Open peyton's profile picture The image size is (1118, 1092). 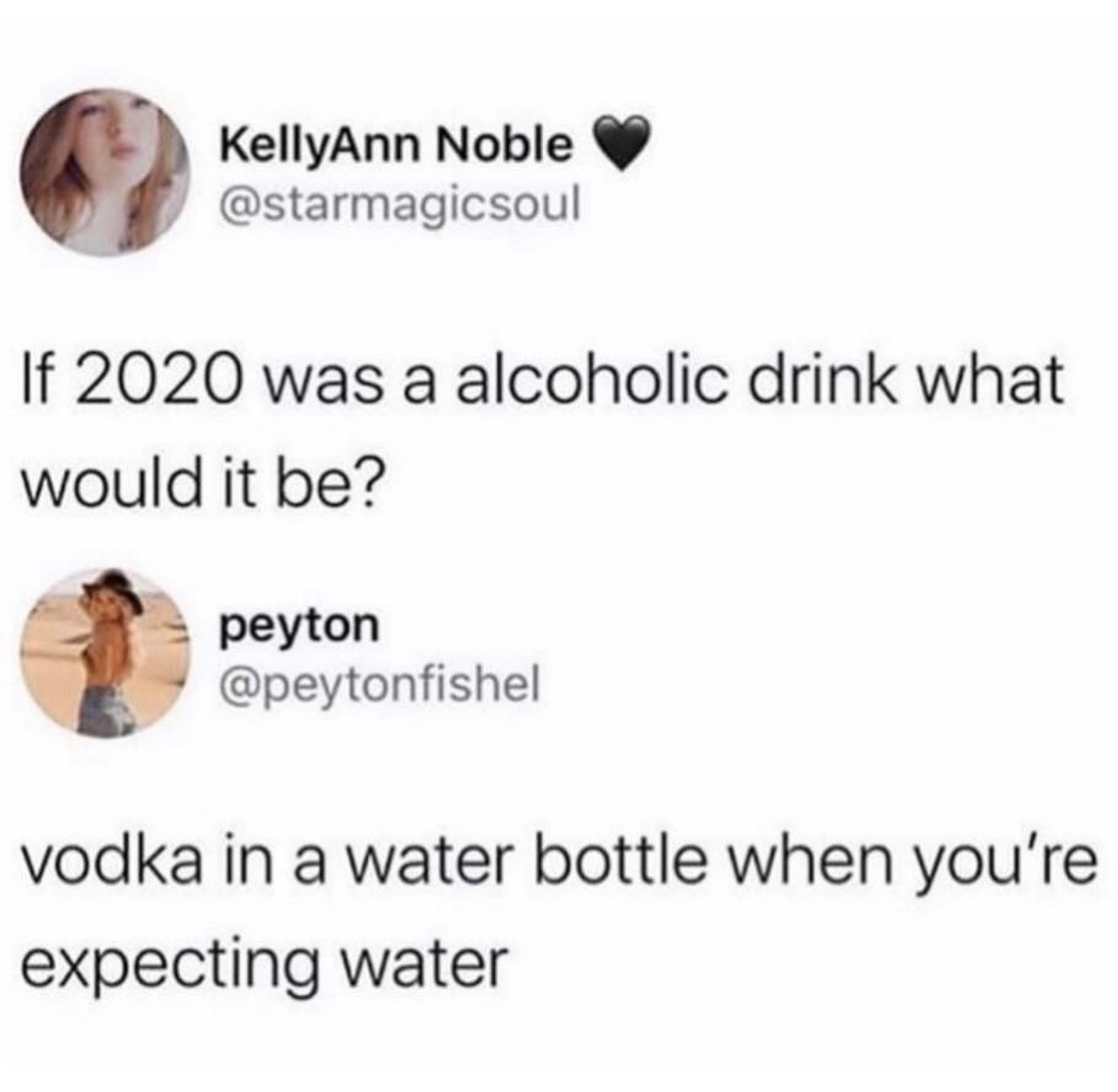(106, 651)
